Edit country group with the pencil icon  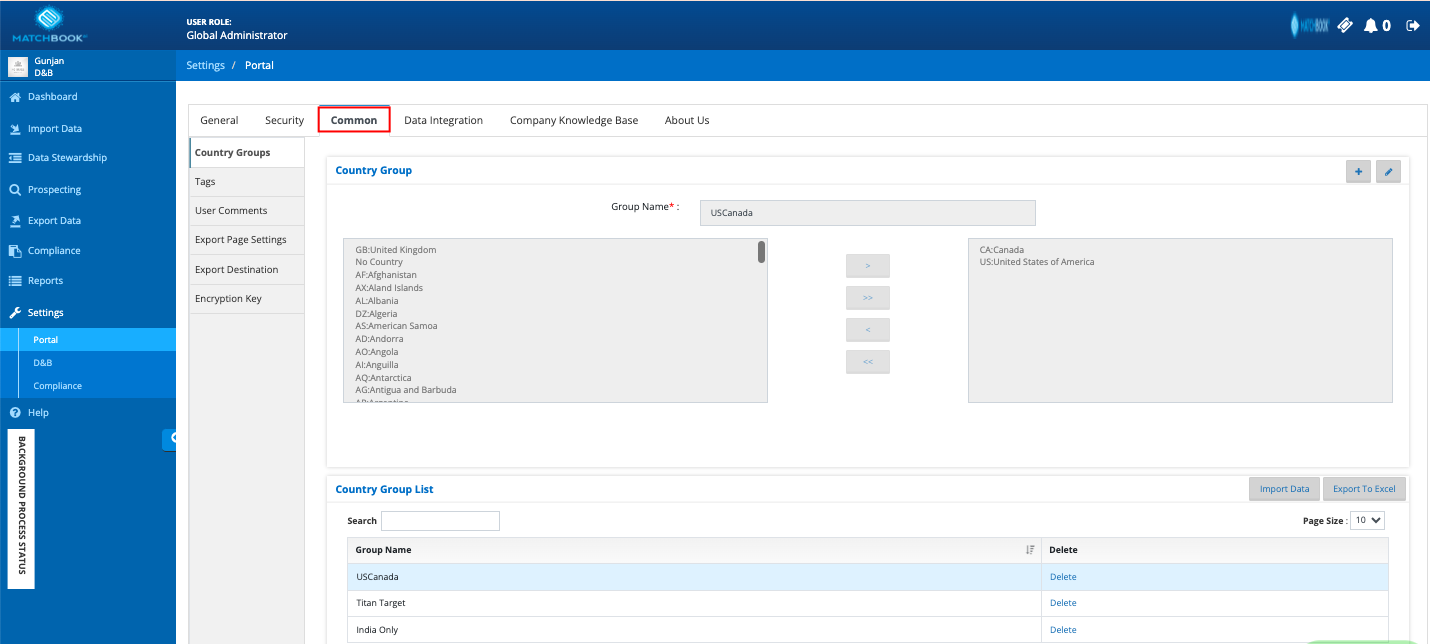click(1388, 172)
